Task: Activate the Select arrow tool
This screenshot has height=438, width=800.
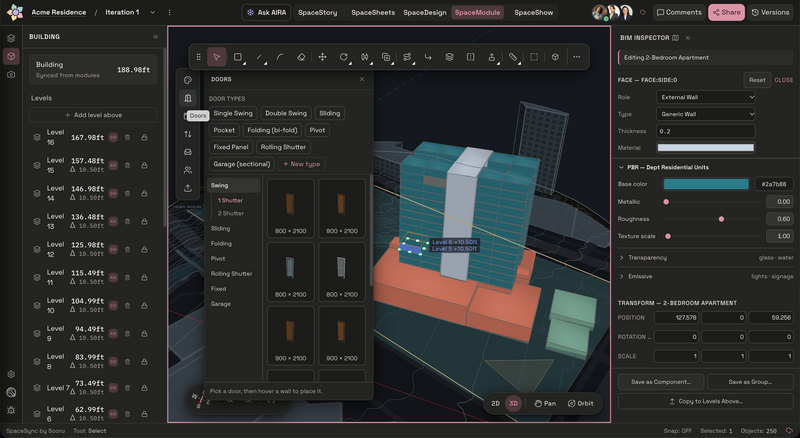Action: (216, 57)
